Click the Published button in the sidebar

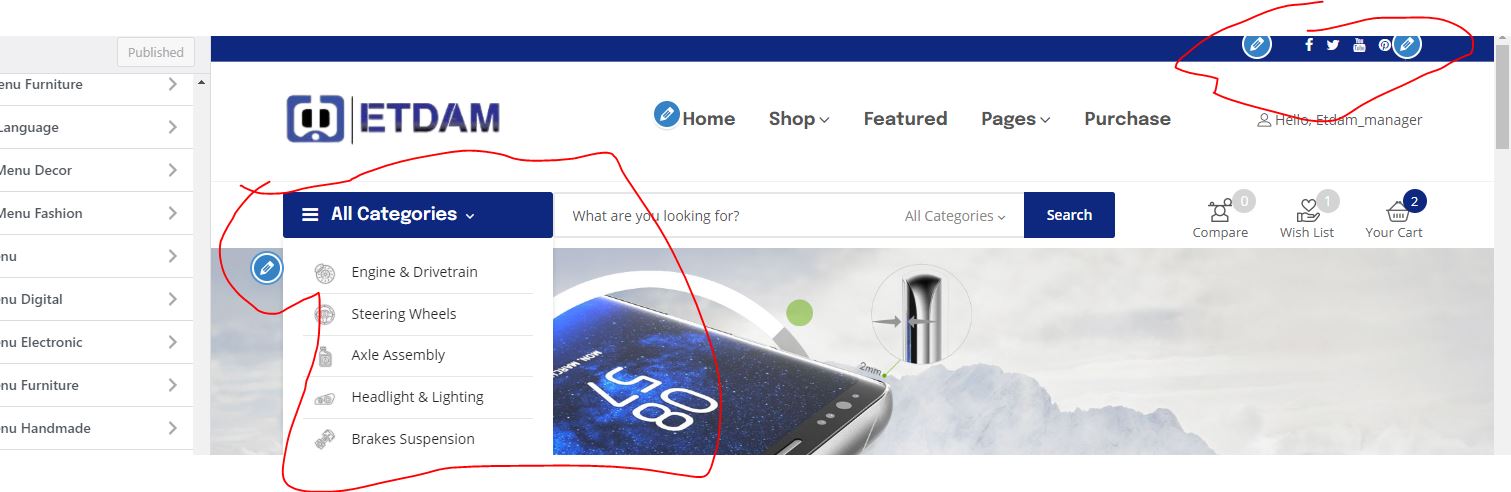(x=156, y=52)
